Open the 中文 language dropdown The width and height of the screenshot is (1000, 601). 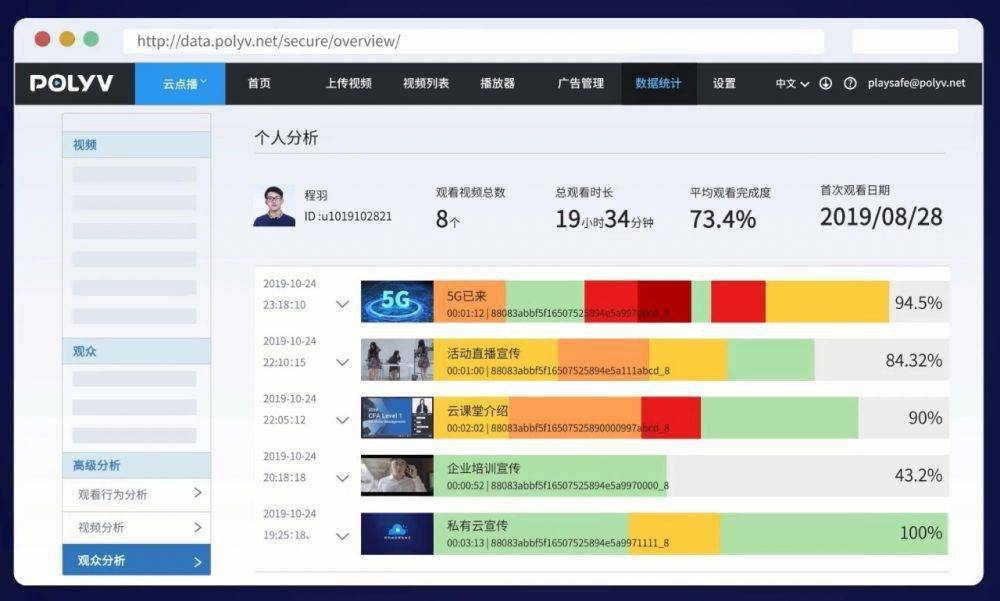point(792,84)
